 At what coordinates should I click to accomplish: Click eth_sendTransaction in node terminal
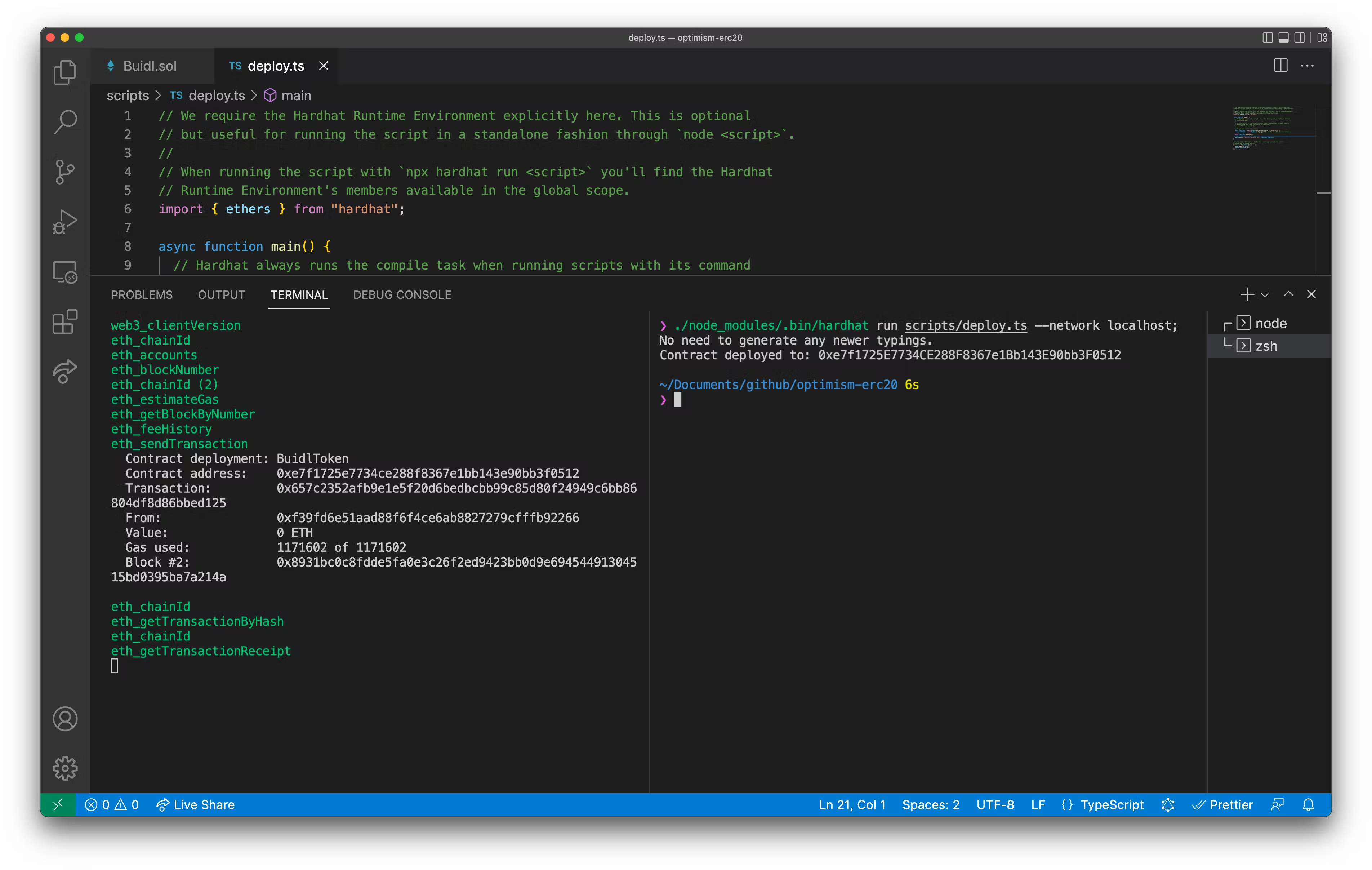(179, 444)
